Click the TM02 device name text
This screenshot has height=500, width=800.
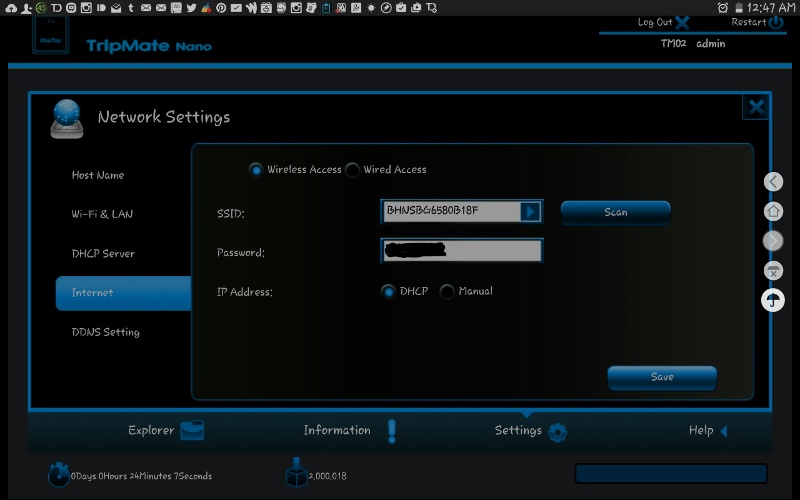673,44
